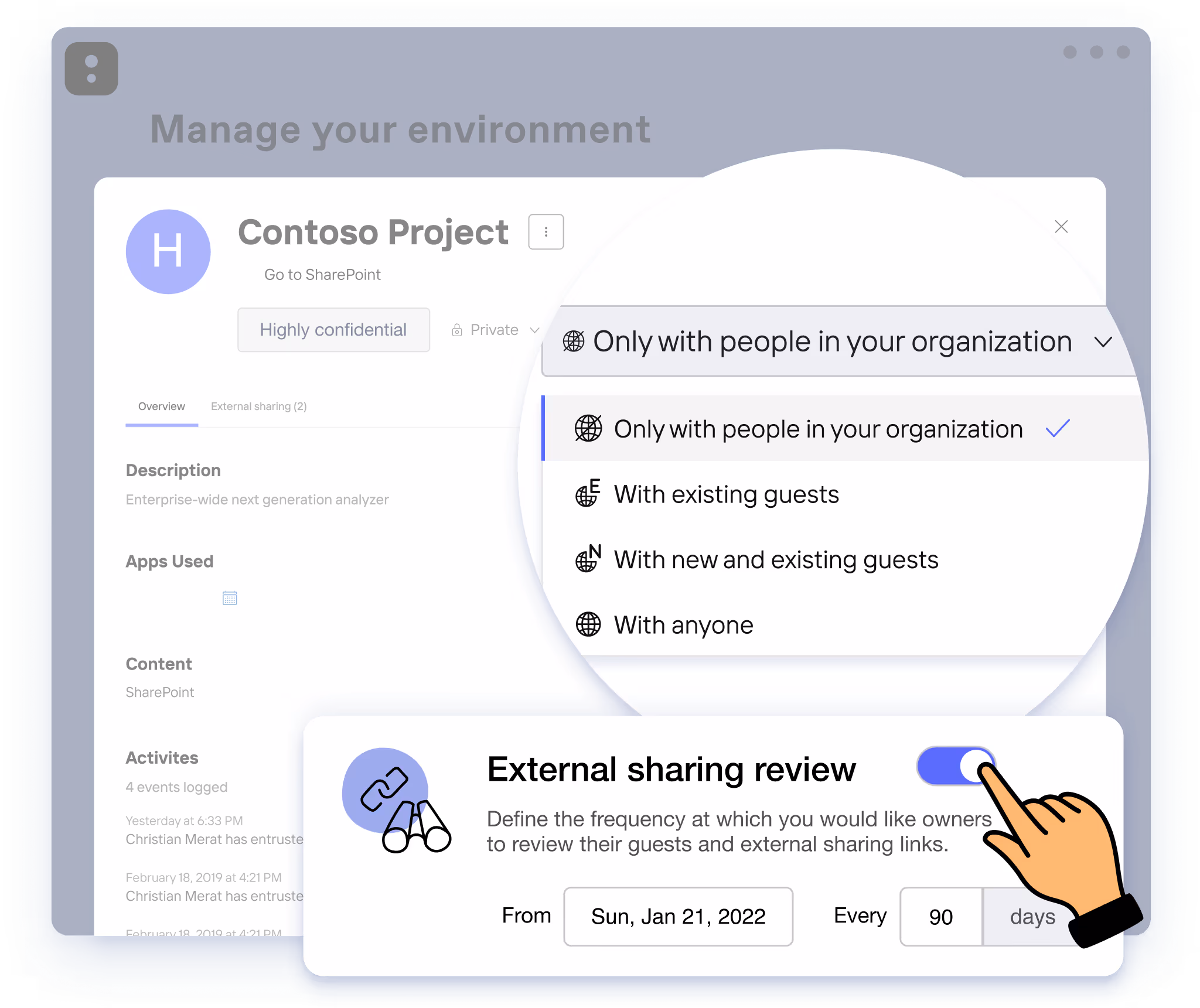This screenshot has height=1008, width=1200.
Task: Choose With new and existing guests option
Action: 776,560
